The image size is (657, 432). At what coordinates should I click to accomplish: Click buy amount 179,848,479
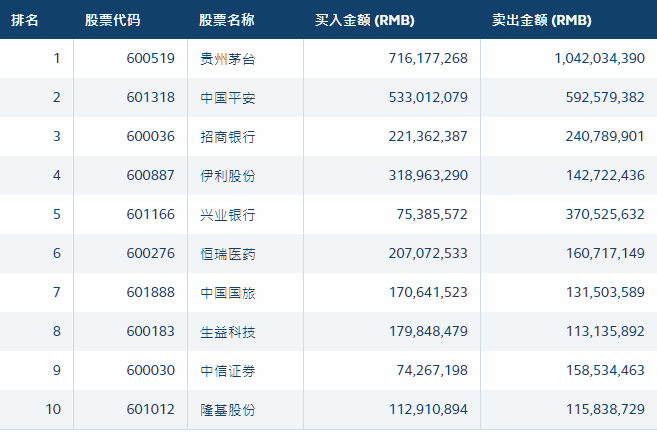(x=428, y=331)
